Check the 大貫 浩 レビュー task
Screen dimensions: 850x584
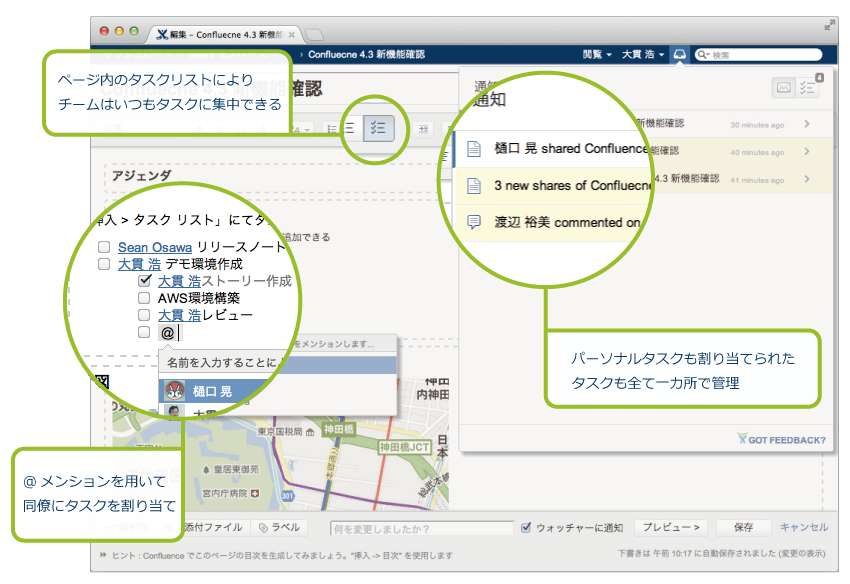(x=144, y=315)
